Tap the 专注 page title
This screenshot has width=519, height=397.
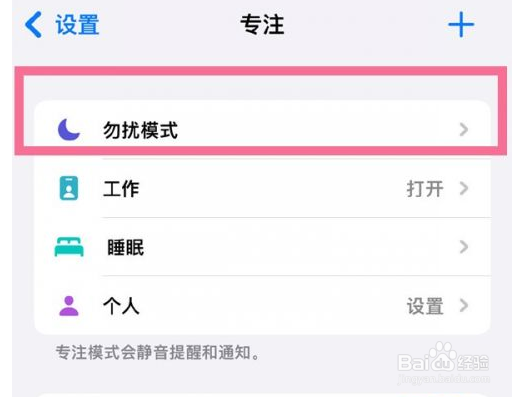click(262, 25)
